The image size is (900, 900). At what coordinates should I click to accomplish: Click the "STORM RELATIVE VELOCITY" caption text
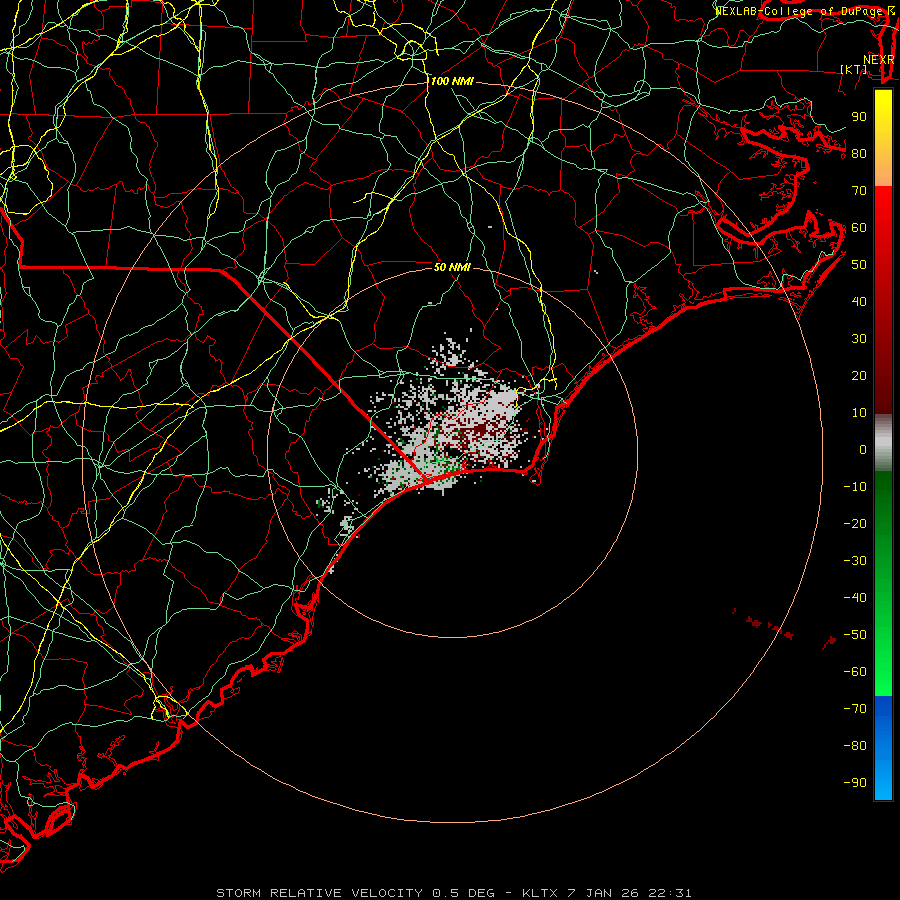click(x=319, y=893)
